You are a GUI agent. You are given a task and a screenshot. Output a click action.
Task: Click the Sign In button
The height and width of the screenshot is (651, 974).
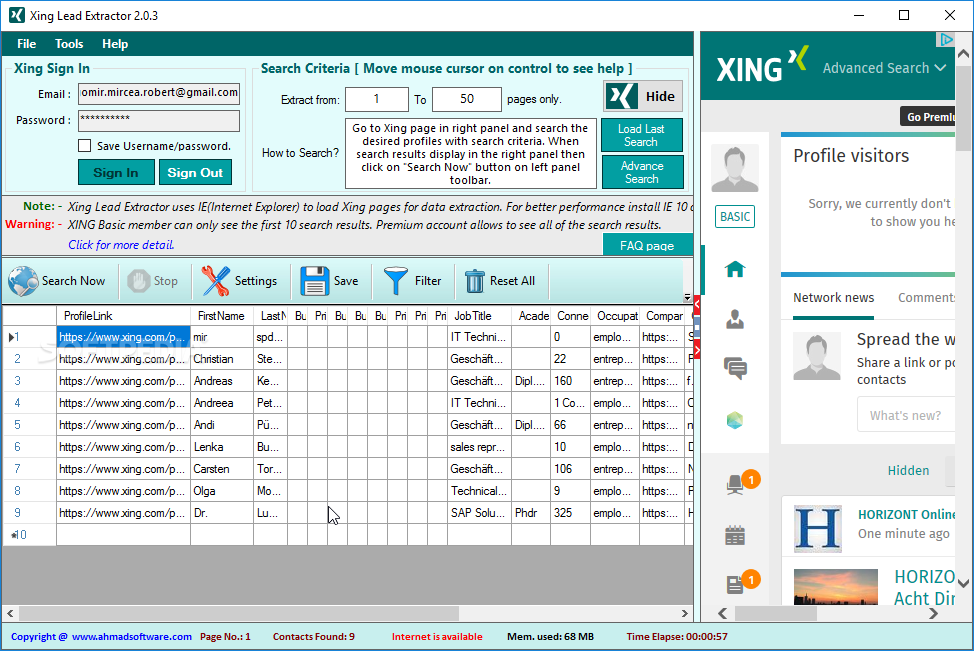pyautogui.click(x=116, y=173)
